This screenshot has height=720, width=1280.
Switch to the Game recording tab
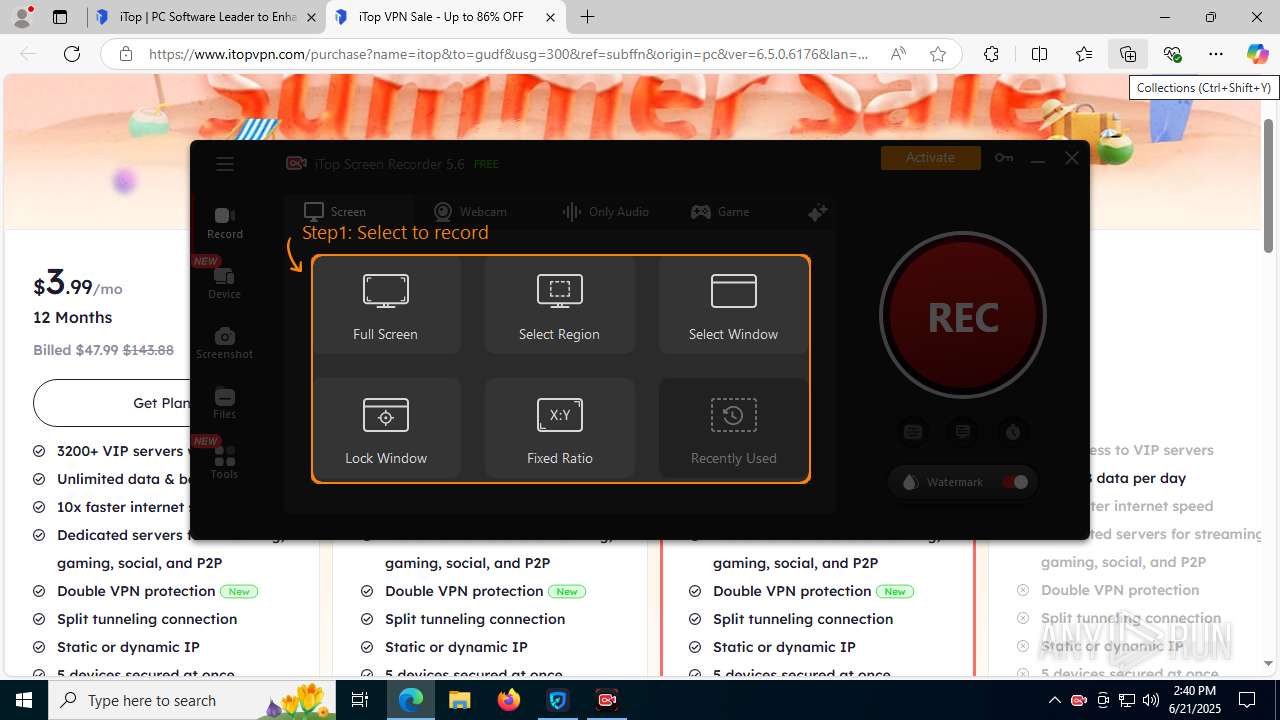click(720, 211)
